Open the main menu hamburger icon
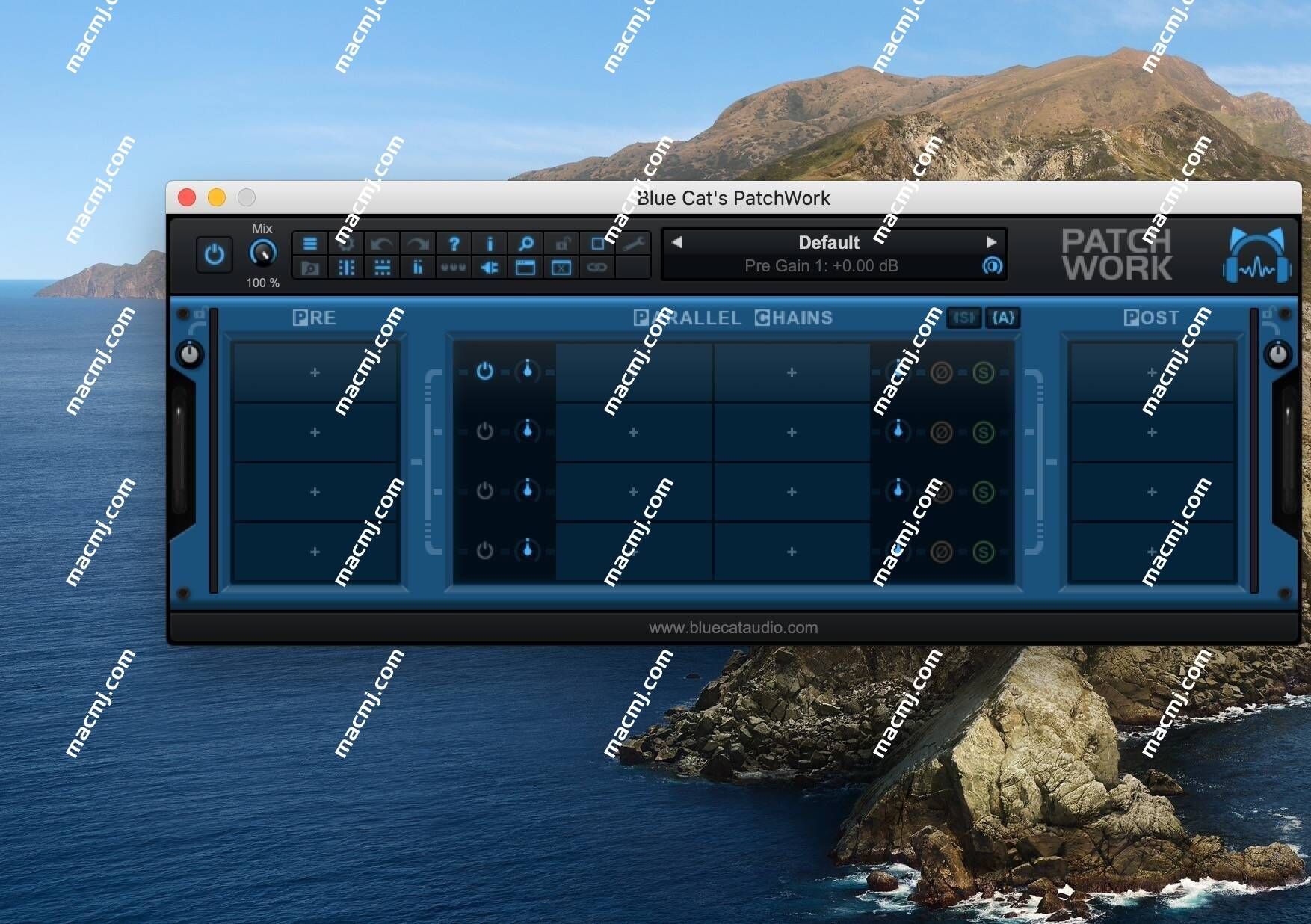 click(x=310, y=244)
